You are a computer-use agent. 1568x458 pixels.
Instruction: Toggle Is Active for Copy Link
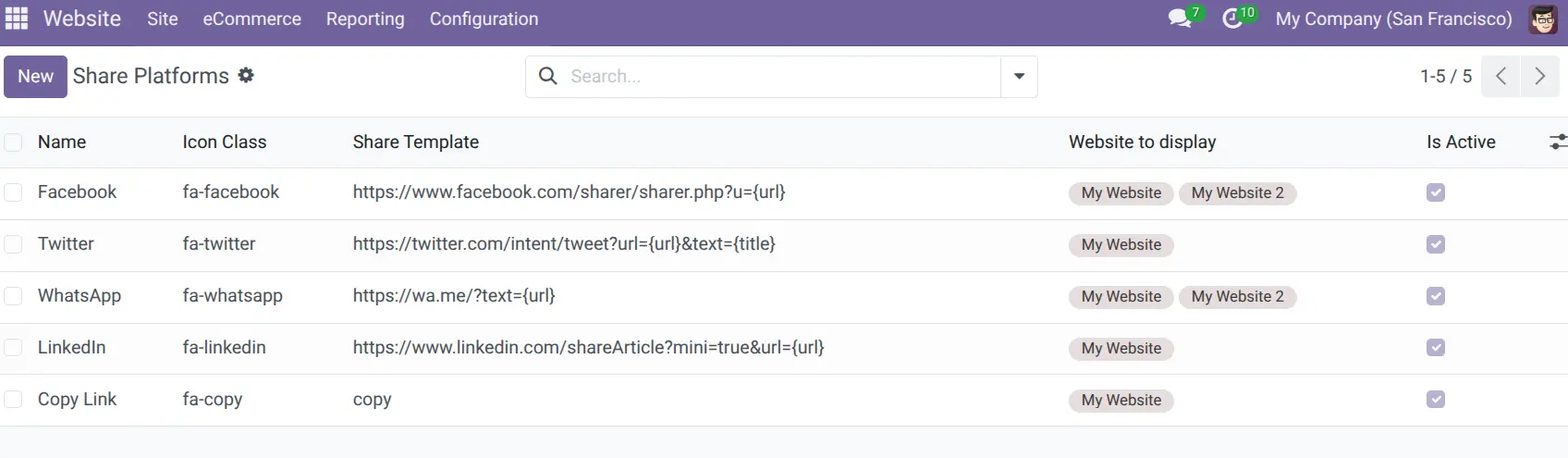1436,400
